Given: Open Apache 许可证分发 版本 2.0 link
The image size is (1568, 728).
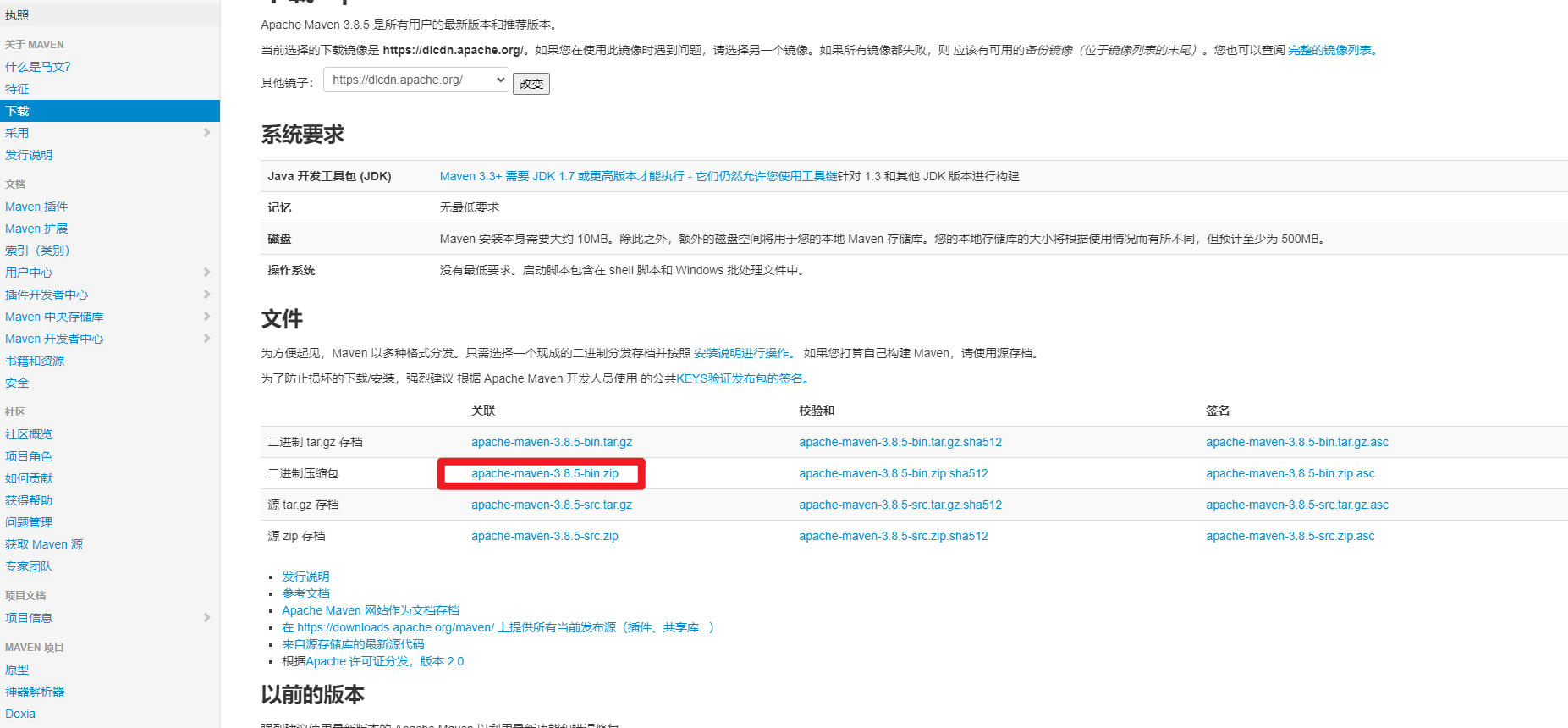Looking at the screenshot, I should click(385, 661).
